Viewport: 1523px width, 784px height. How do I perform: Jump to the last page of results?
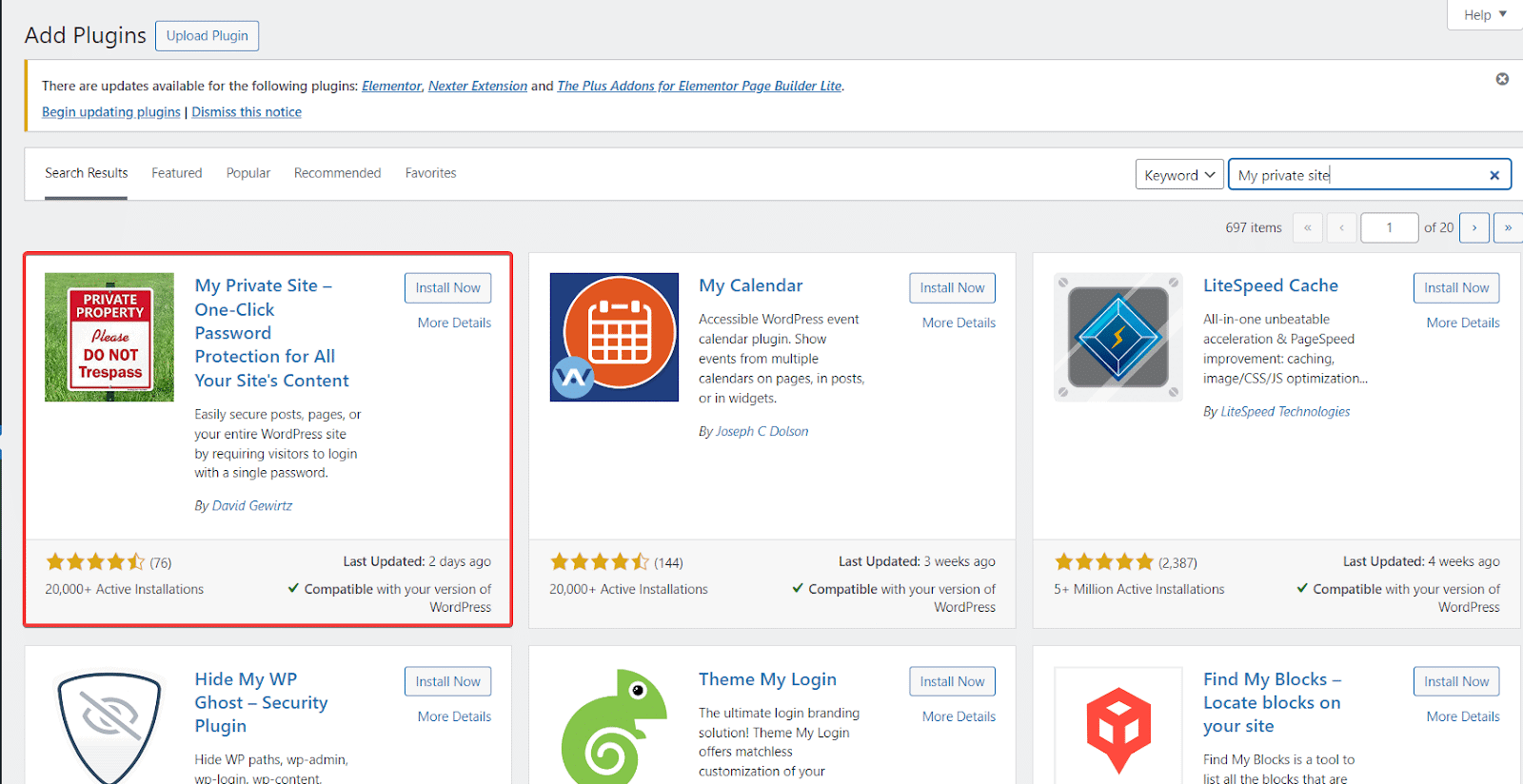point(1508,227)
